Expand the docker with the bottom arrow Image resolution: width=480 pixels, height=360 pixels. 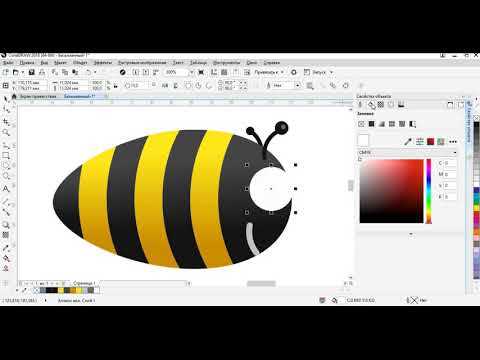point(411,234)
